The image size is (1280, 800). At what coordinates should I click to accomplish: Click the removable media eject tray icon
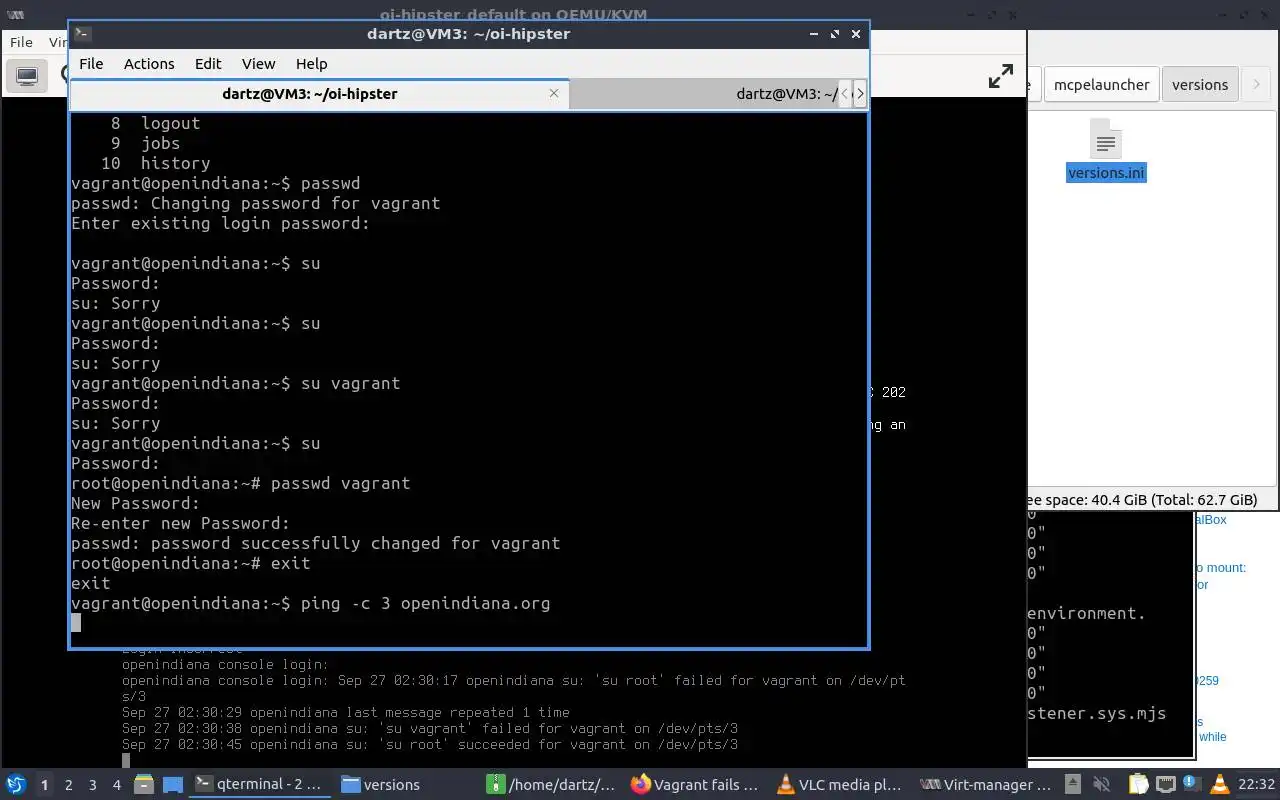click(1072, 784)
